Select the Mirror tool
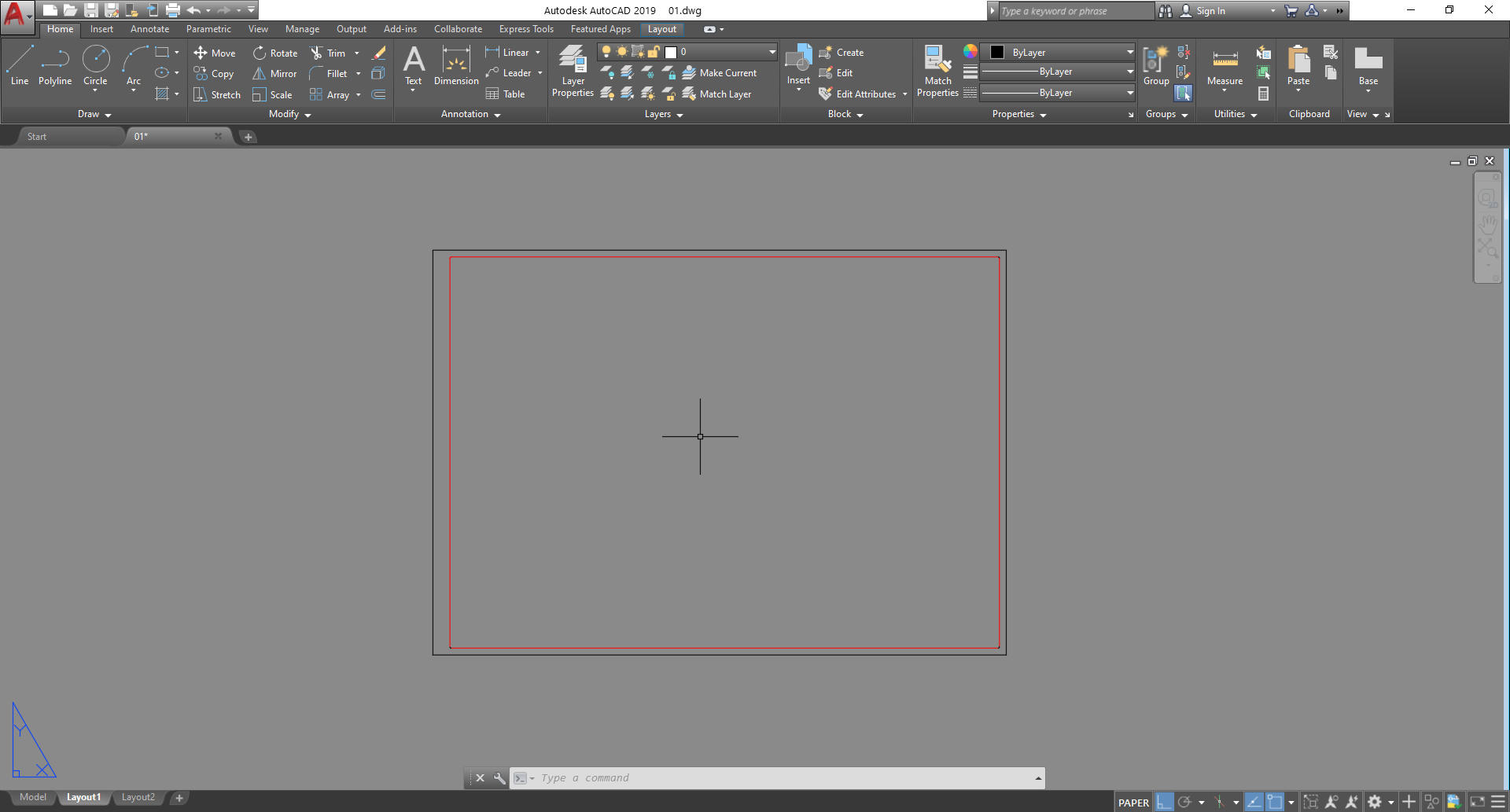Screen dimensions: 1510x812 pos(274,73)
